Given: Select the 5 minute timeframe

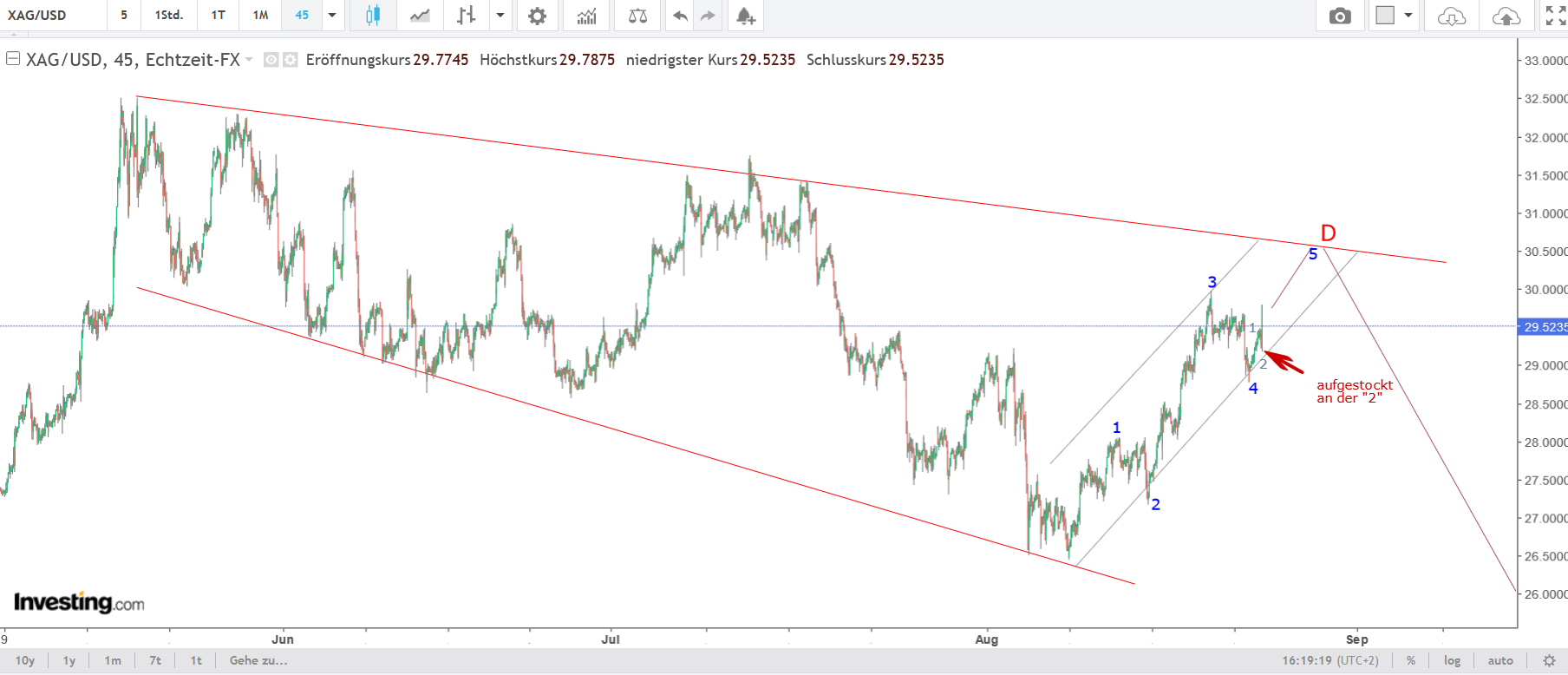Looking at the screenshot, I should click(124, 16).
